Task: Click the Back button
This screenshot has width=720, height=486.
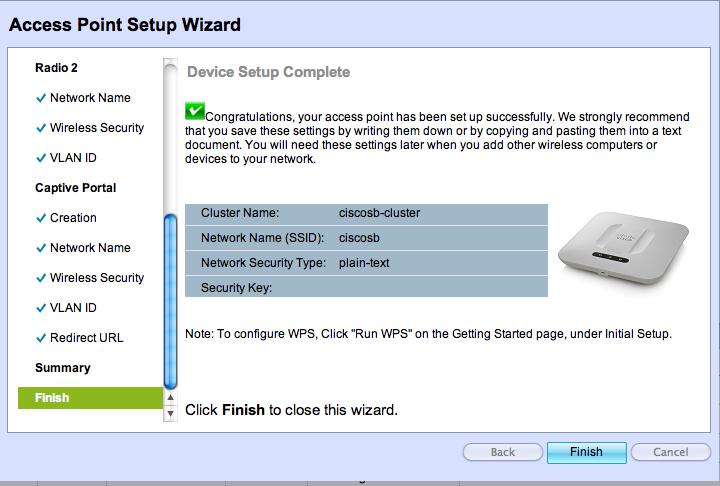Action: (503, 452)
